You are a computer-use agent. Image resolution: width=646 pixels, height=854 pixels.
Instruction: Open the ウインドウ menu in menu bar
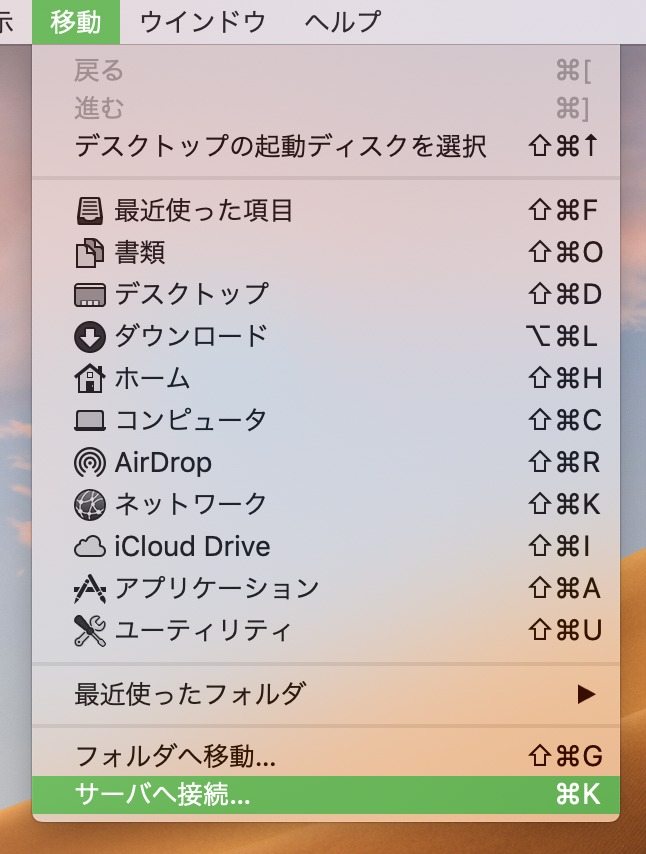tap(202, 21)
